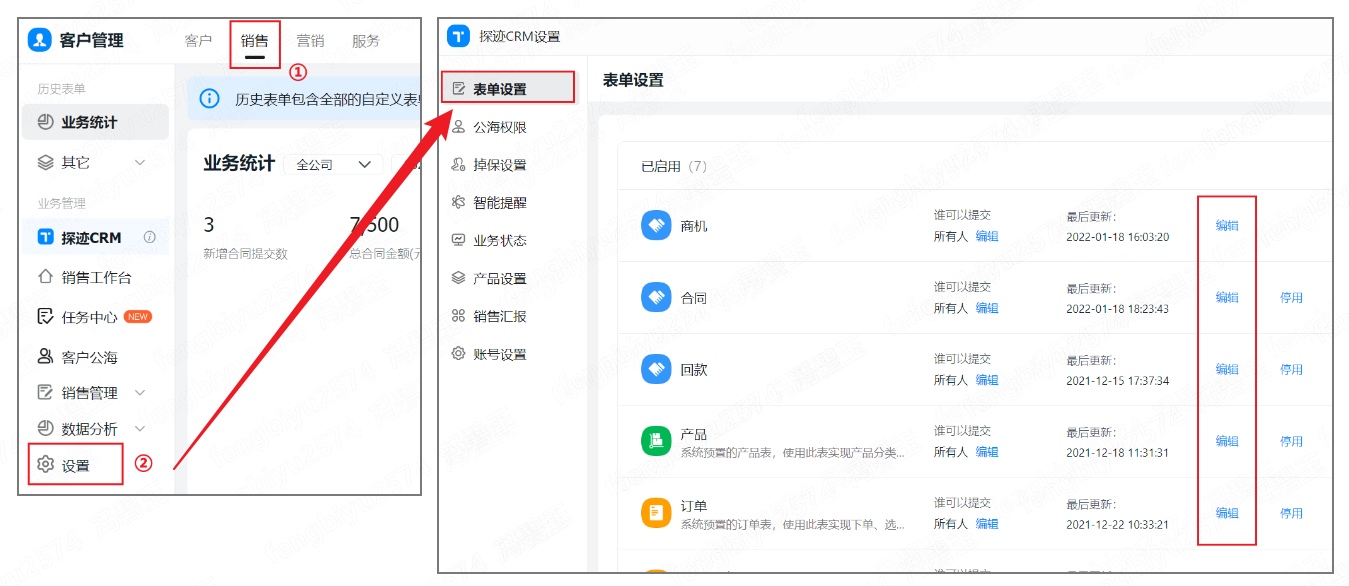The image size is (1349, 586).
Task: Edit the 合同 form via 编辑 link
Action: tap(1227, 298)
